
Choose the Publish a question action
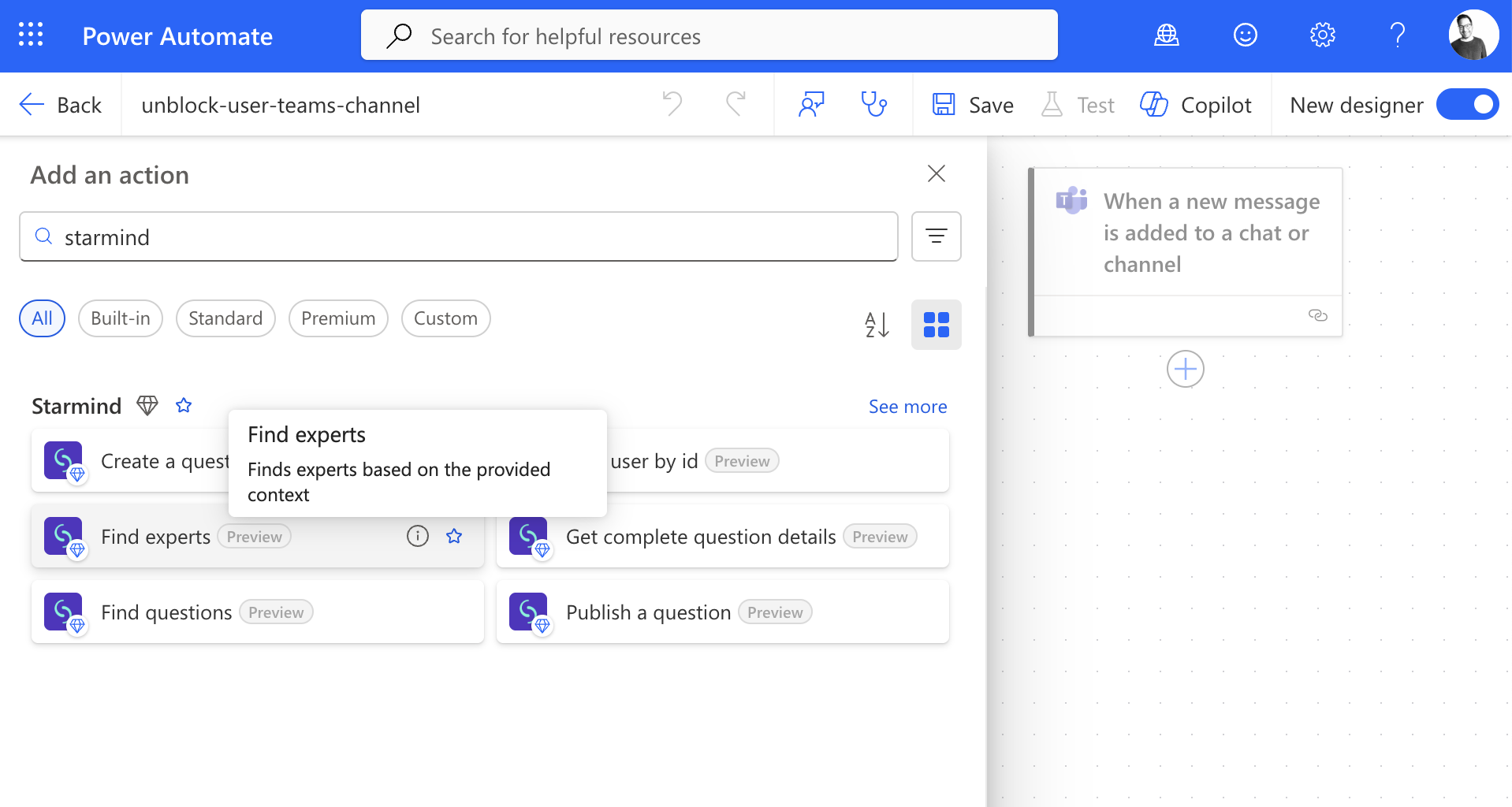pos(723,612)
